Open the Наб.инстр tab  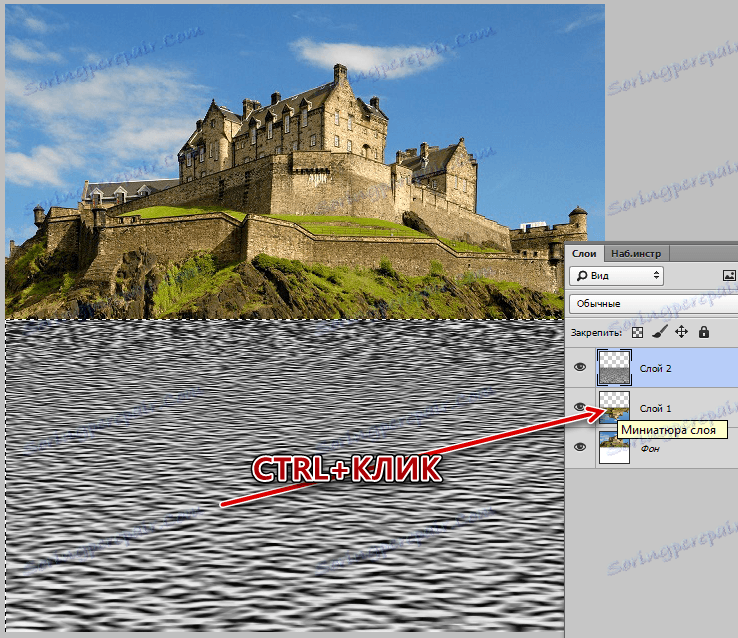(636, 254)
